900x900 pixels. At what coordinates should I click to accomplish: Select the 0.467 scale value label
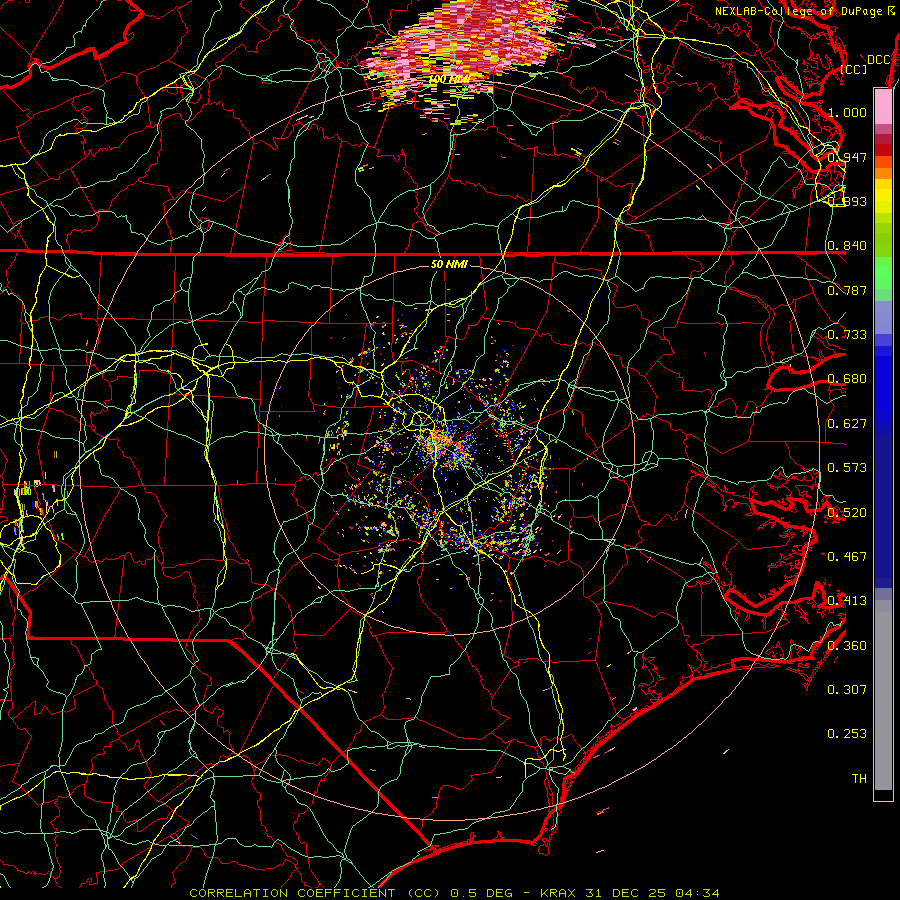click(x=847, y=556)
